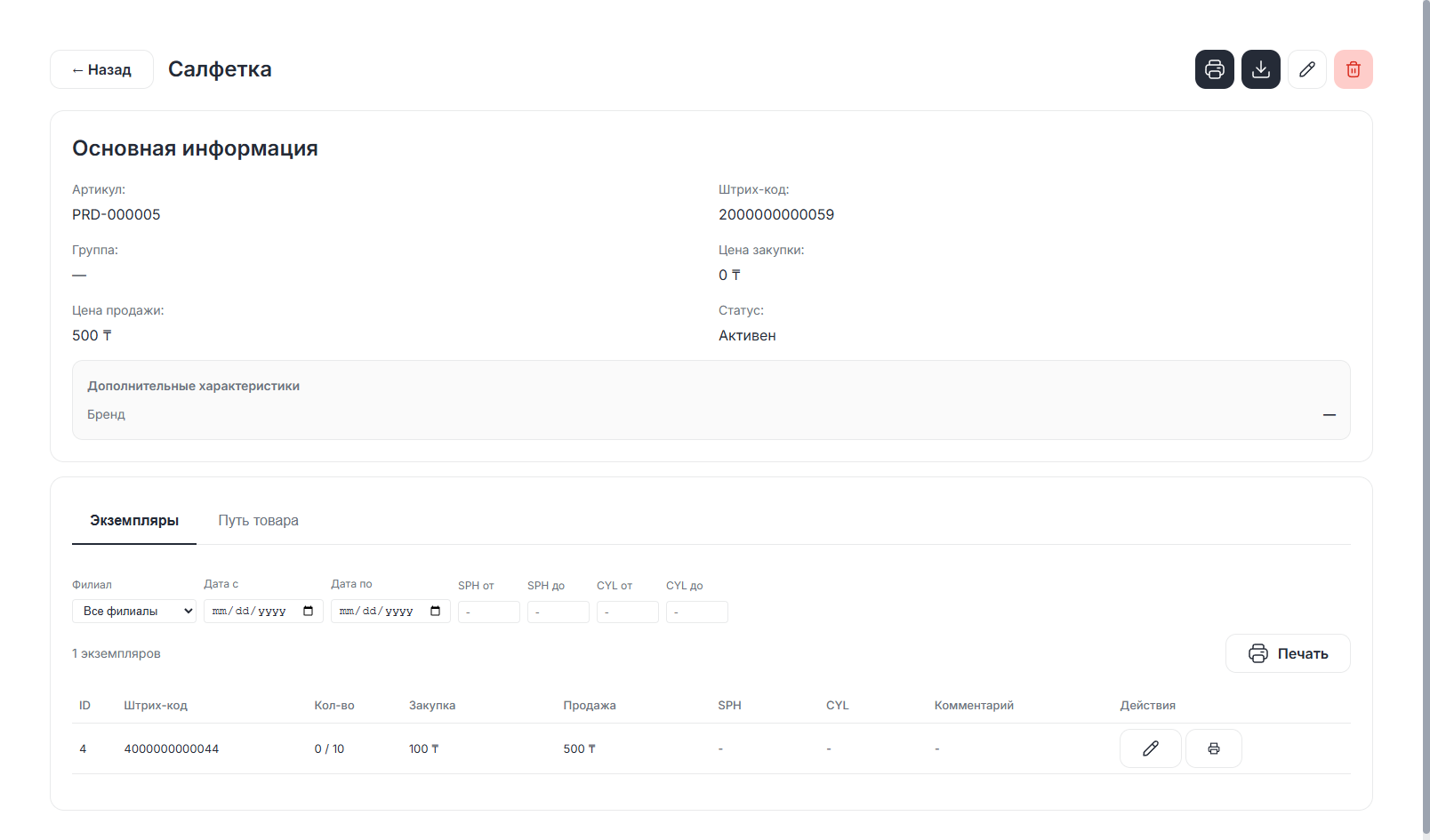Focus the Дата по date field
Screen dimensions: 1430x840
point(390,612)
